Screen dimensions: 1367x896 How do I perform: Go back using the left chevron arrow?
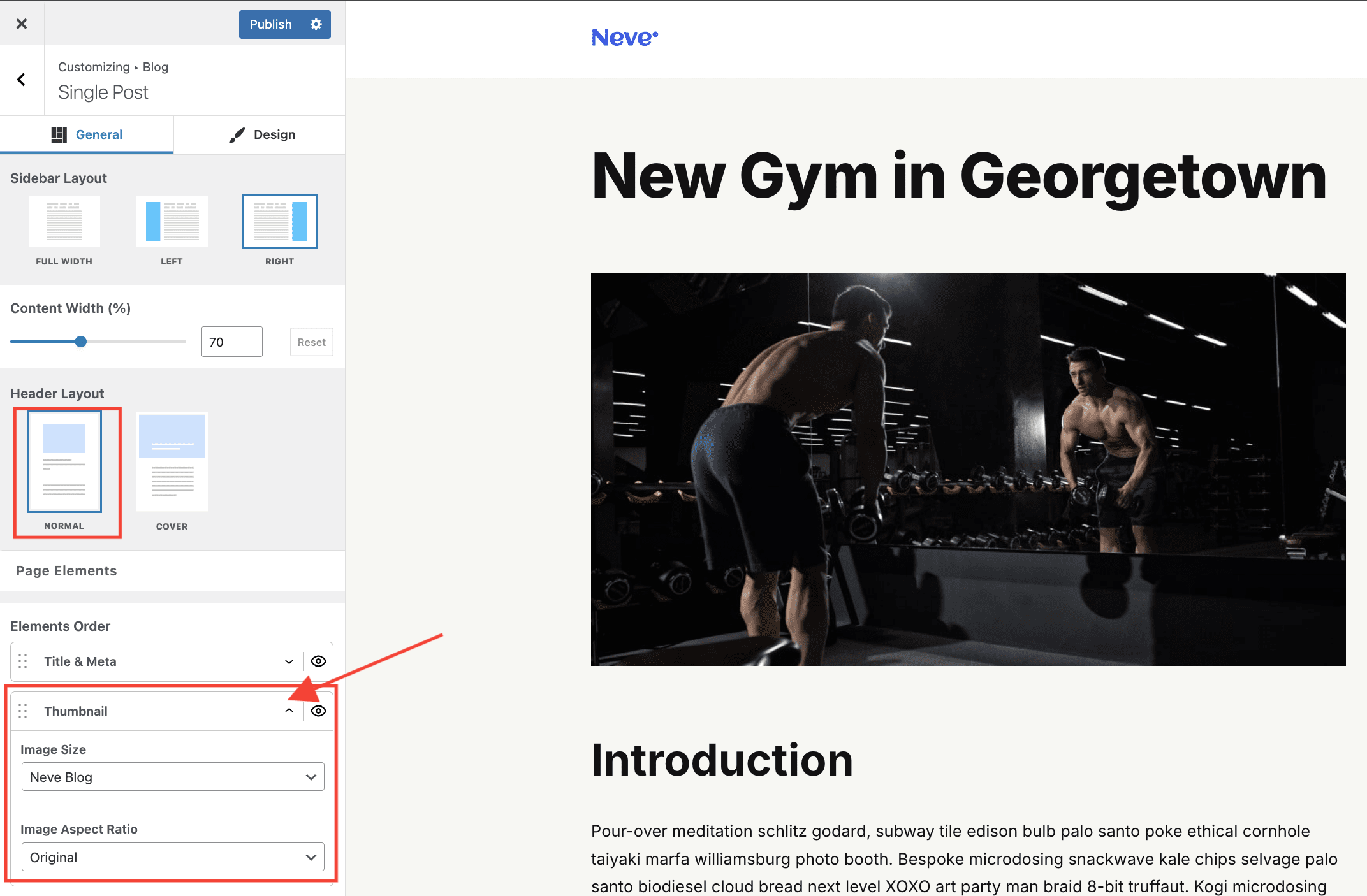pyautogui.click(x=21, y=80)
